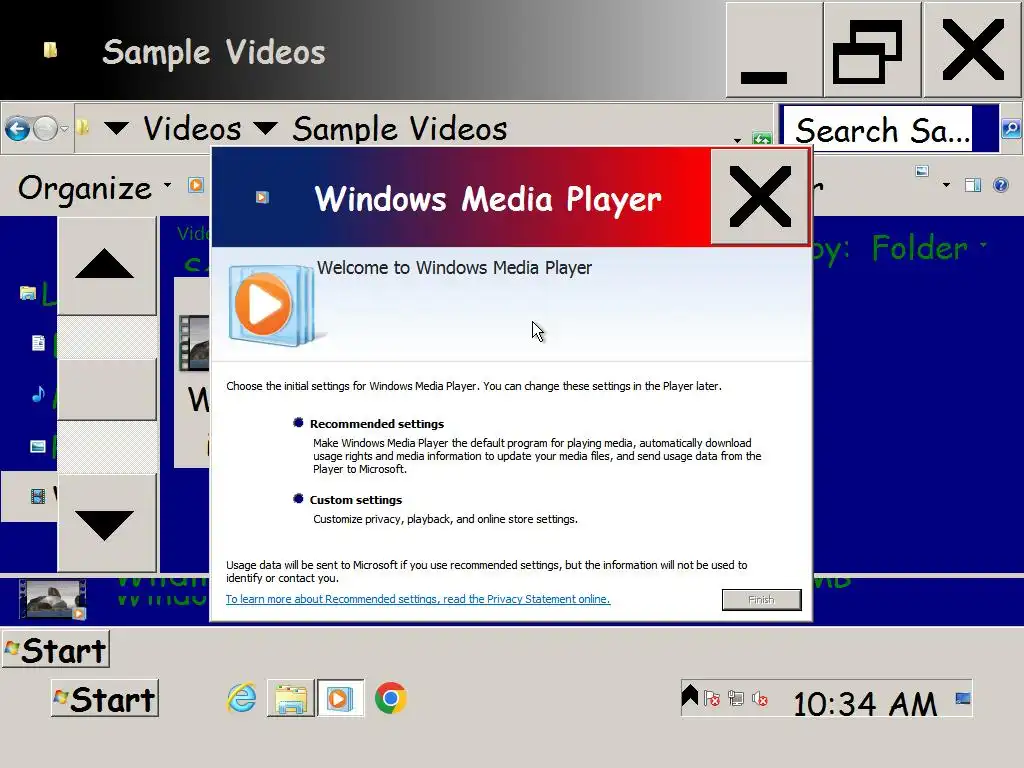Screen dimensions: 1024x768
Task: Launch Google Chrome from the taskbar
Action: tap(391, 698)
